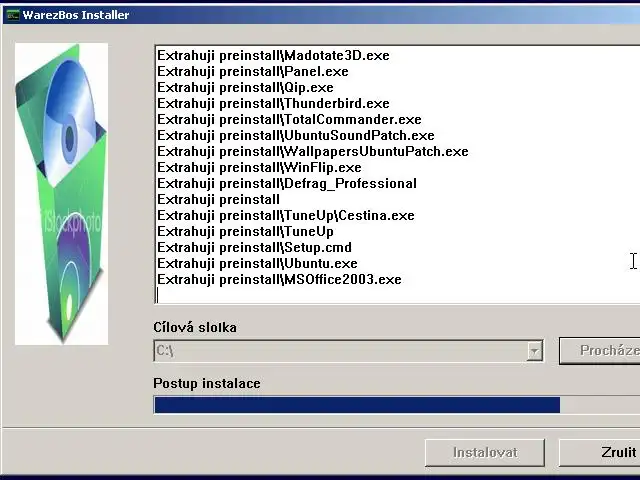Select log line preinstall\Madotate3D.exe
Screen dimensions: 640x480
[x=273, y=56]
